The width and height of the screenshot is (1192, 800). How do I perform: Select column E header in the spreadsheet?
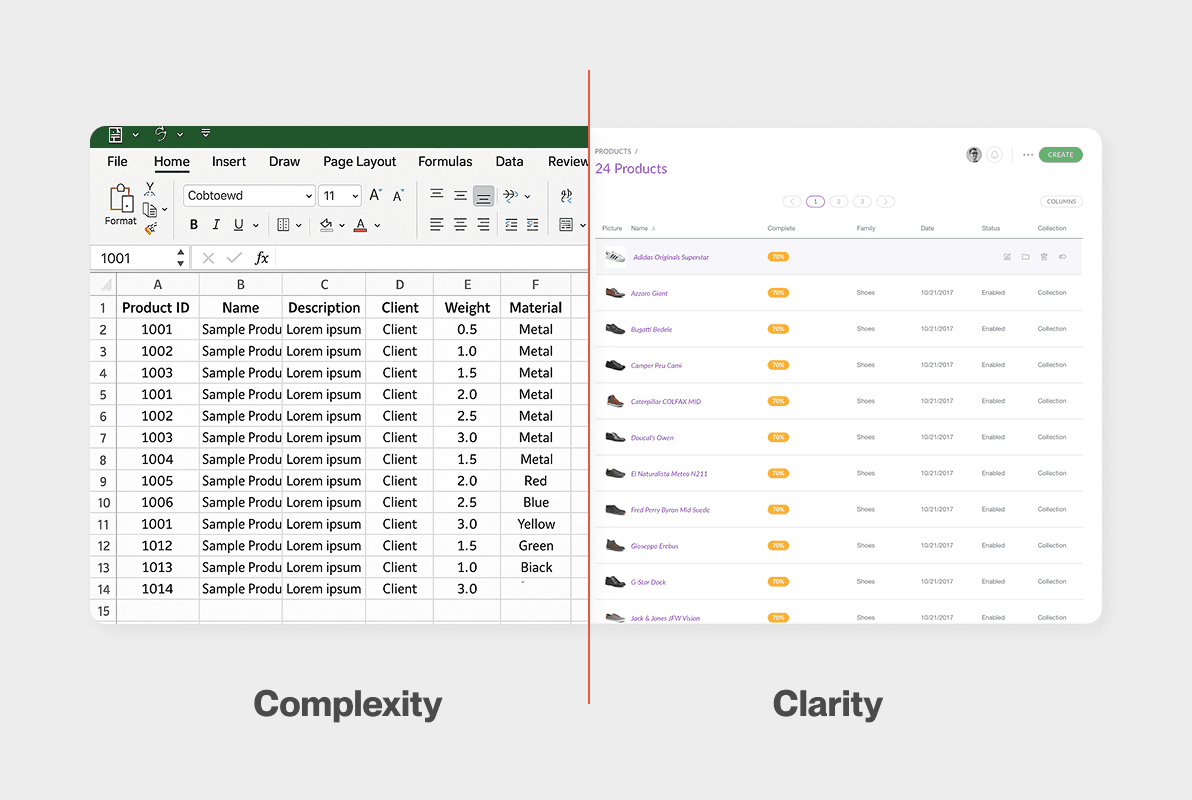pyautogui.click(x=467, y=284)
